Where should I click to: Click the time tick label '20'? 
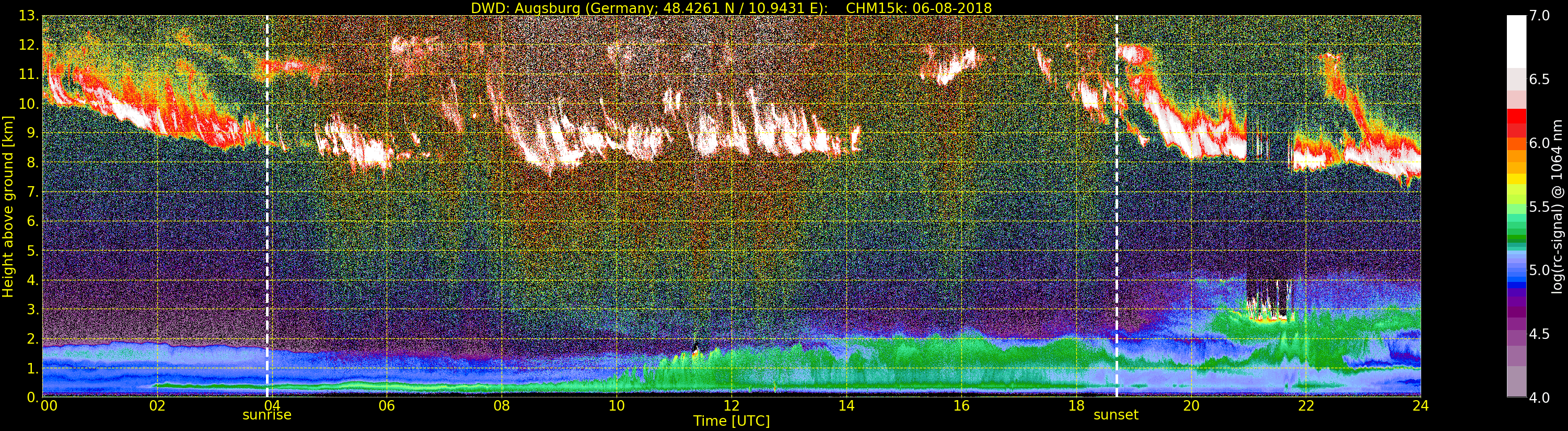point(1191,405)
